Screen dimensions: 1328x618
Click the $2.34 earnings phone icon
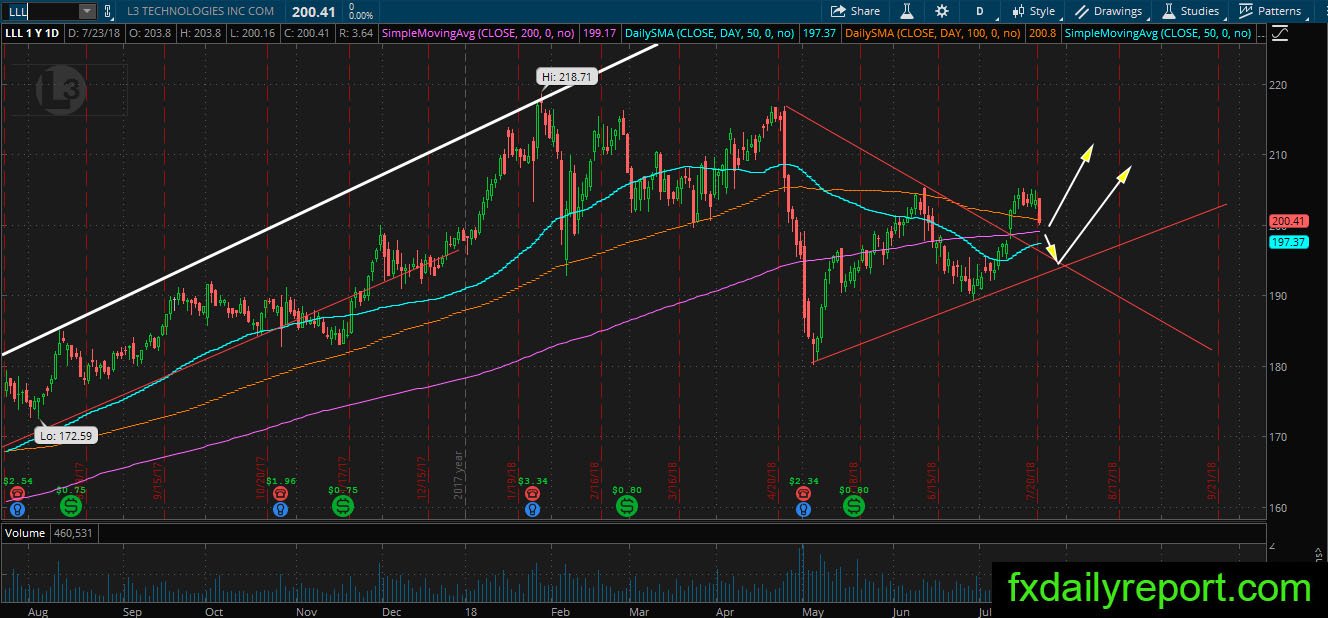pos(802,494)
